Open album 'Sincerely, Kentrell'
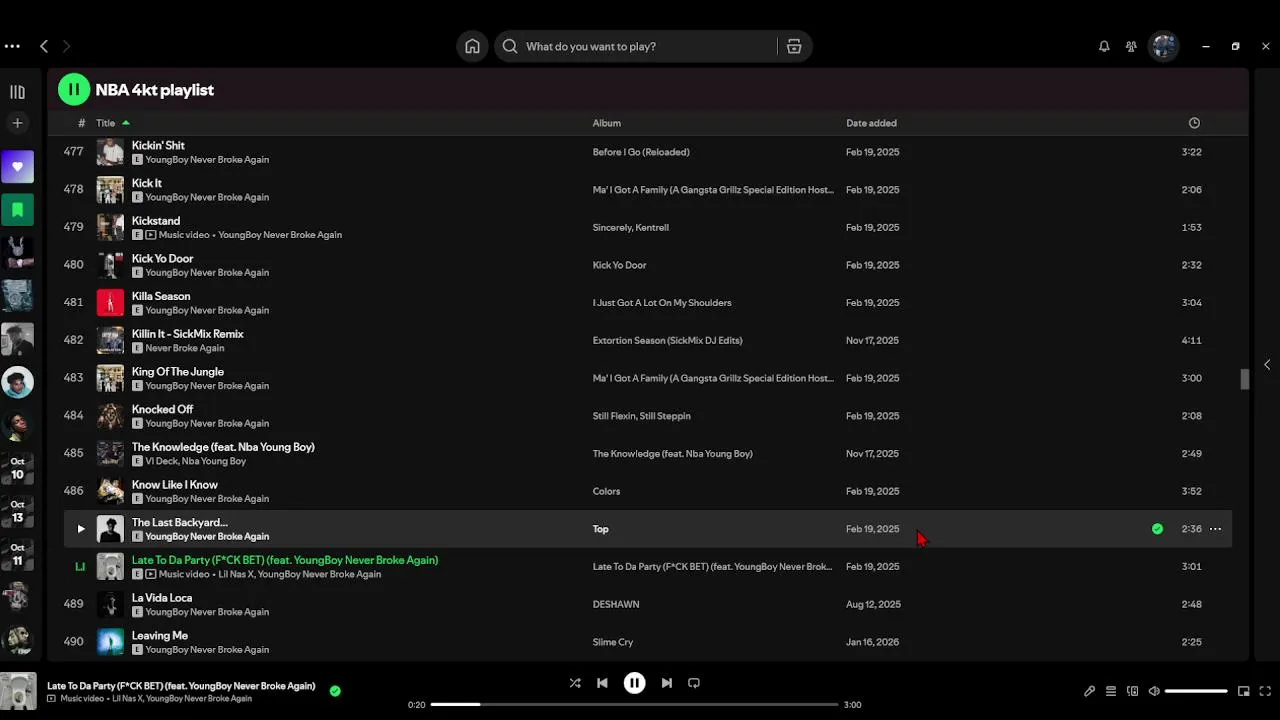This screenshot has height=720, width=1280. click(x=630, y=227)
